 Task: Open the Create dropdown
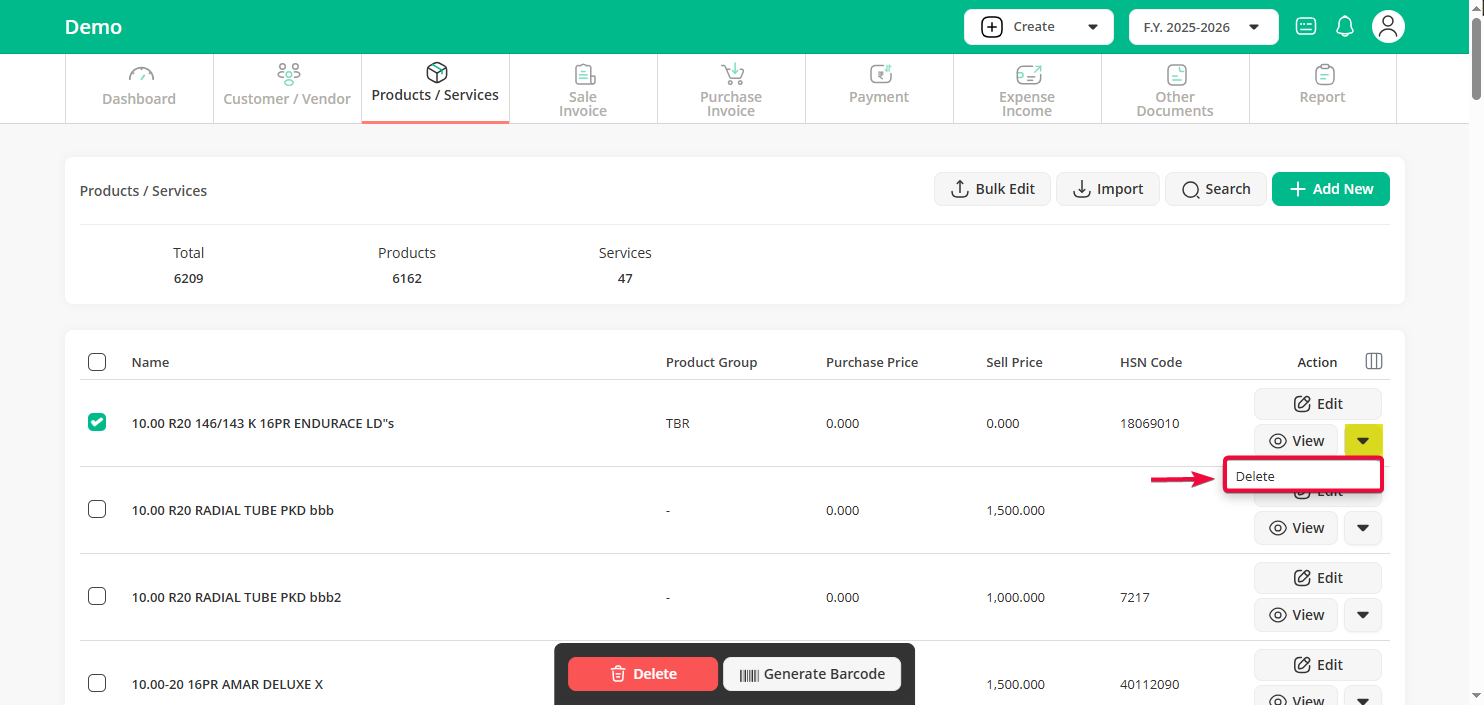[x=1039, y=27]
